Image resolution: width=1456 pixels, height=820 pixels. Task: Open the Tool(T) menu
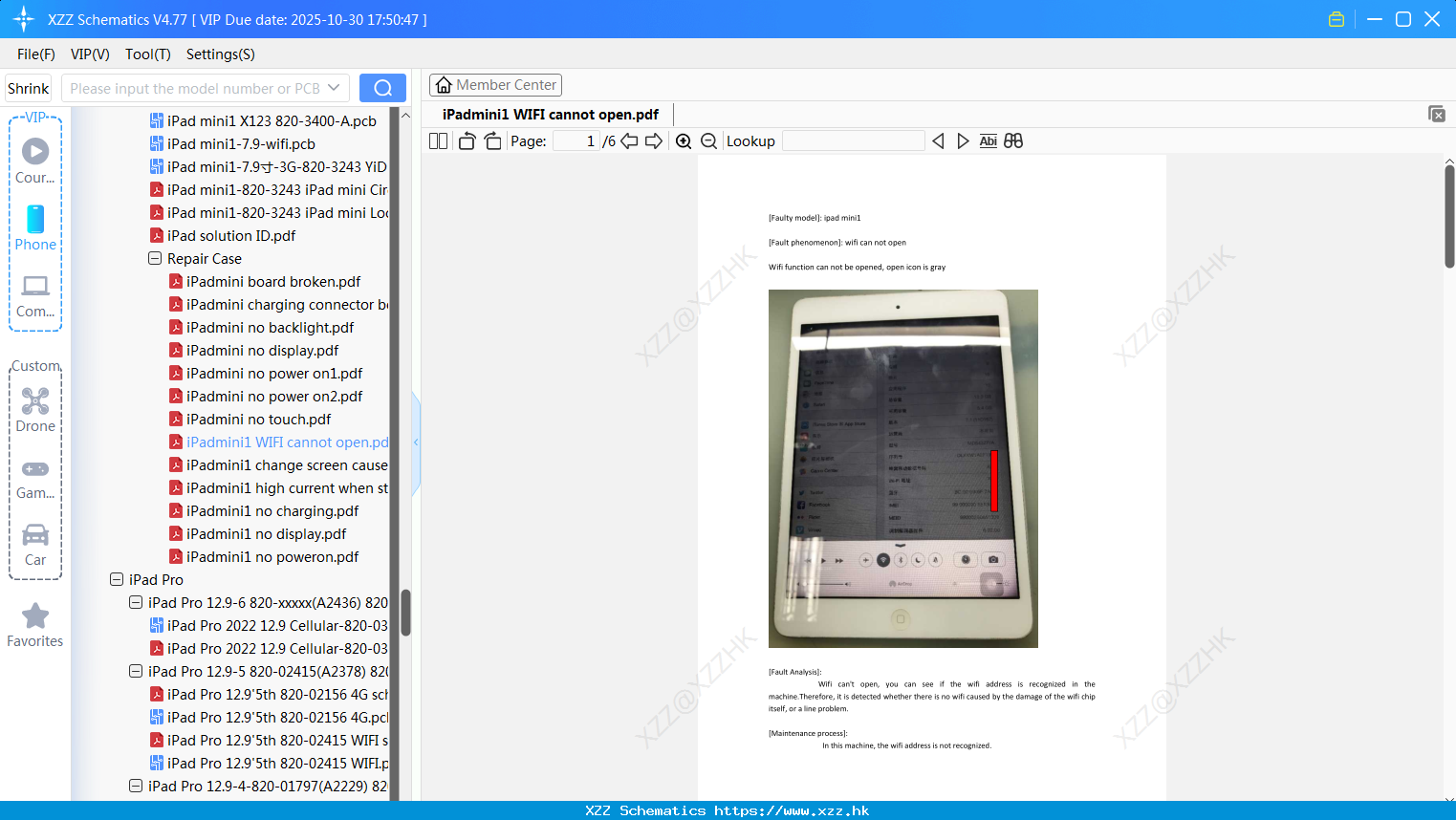click(x=148, y=54)
